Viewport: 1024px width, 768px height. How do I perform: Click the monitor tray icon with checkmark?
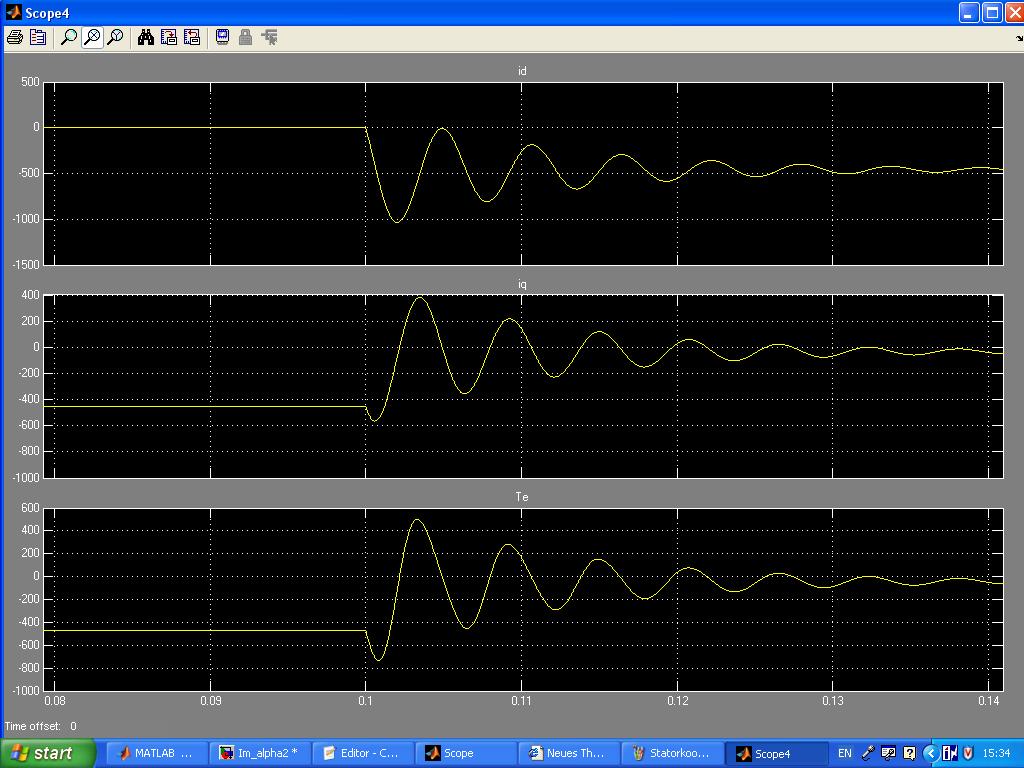[888, 754]
